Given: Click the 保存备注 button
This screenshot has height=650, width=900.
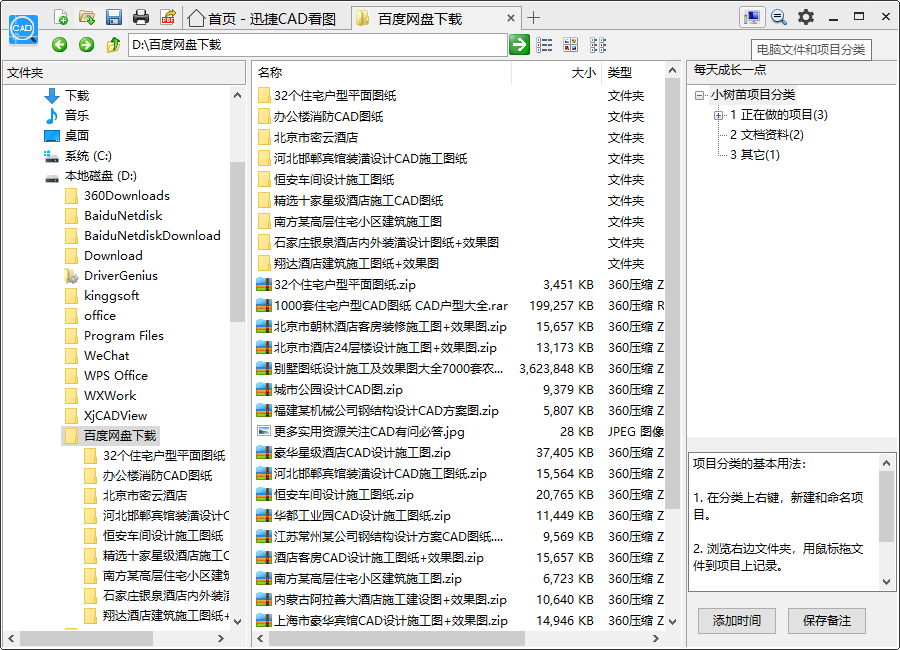Looking at the screenshot, I should (827, 621).
